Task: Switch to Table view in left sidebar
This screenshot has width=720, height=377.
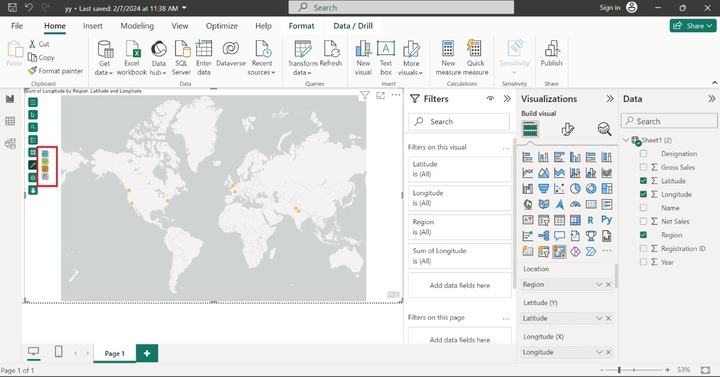Action: (10, 121)
